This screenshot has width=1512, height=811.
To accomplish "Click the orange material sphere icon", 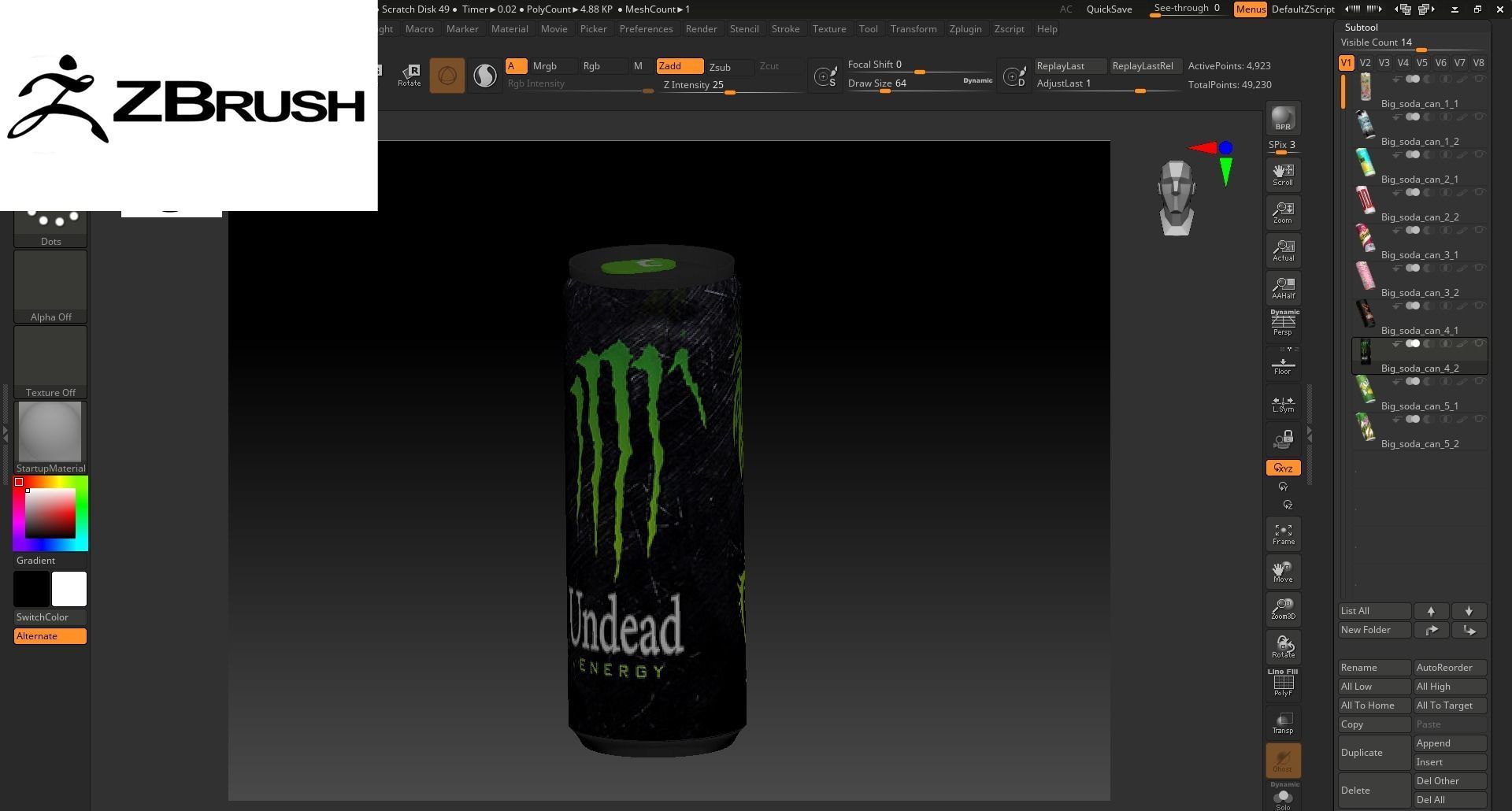I will (447, 76).
